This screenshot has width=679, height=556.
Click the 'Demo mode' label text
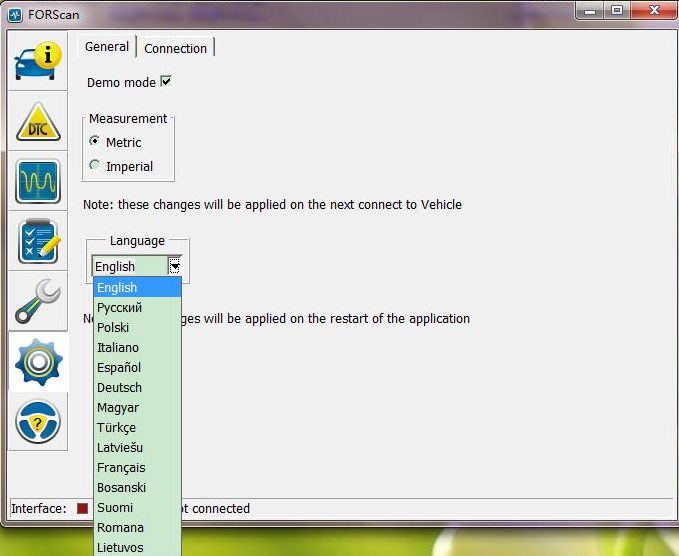(121, 82)
